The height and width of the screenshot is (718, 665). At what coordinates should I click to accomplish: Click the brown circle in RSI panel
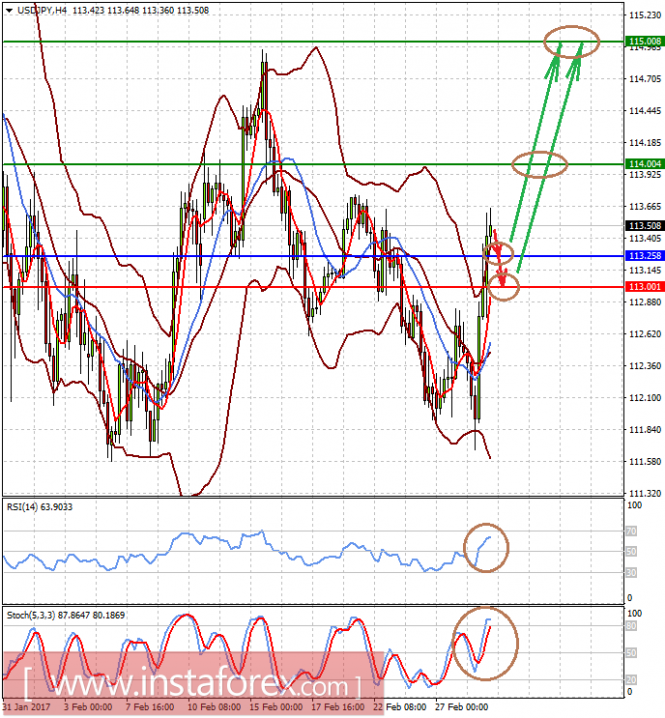tap(486, 547)
